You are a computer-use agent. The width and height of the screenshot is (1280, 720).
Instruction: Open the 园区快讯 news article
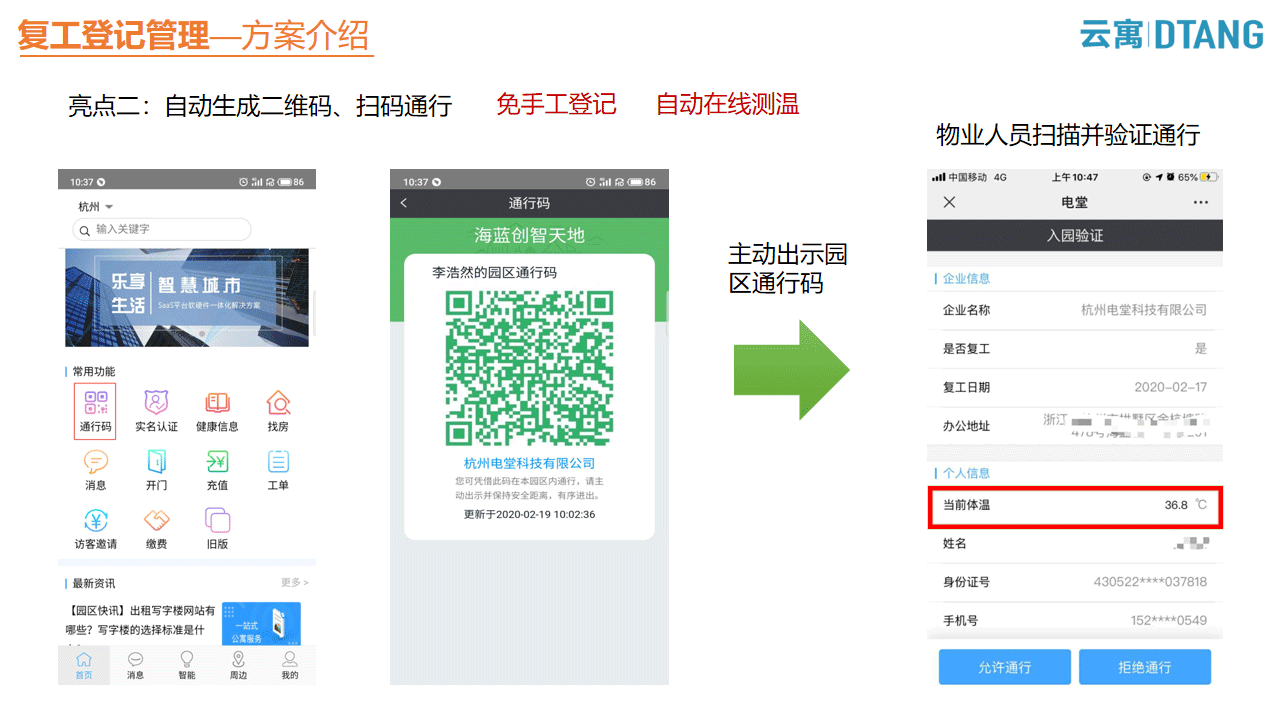(140, 620)
